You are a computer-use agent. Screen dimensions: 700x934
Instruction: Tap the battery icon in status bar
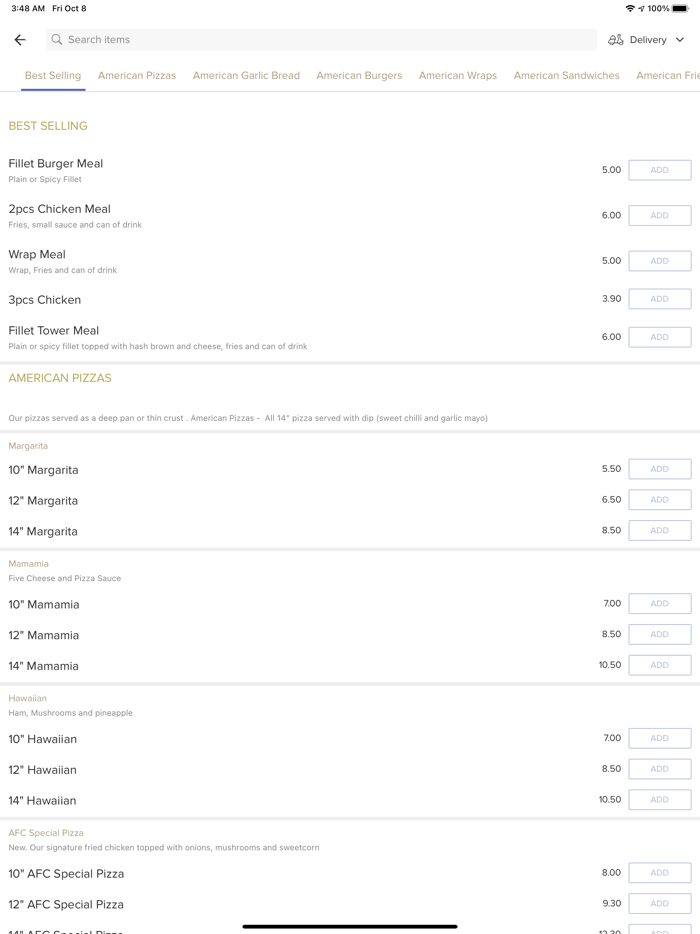pyautogui.click(x=680, y=8)
